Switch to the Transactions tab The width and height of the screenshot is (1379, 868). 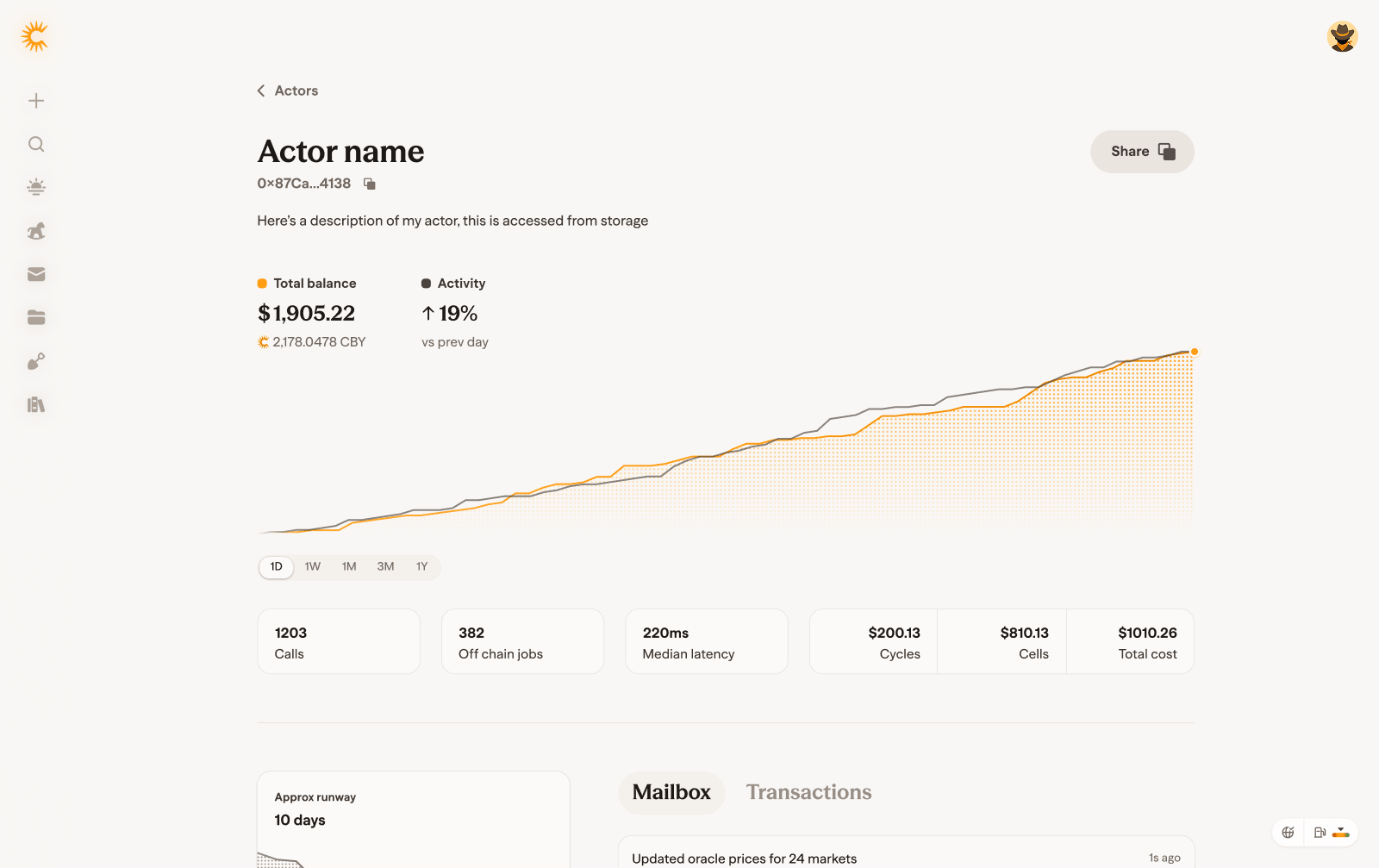(x=808, y=792)
